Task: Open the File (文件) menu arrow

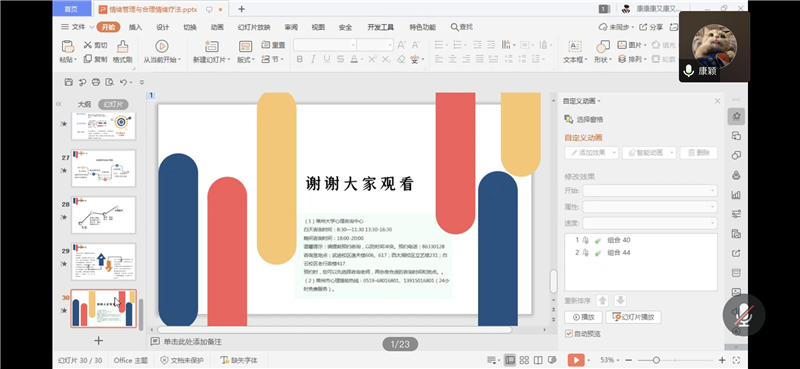Action: [x=91, y=27]
